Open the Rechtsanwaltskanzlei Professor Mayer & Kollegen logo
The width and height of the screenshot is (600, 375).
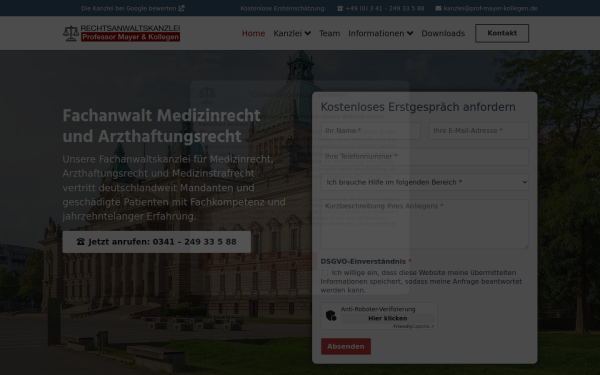pyautogui.click(x=121, y=33)
